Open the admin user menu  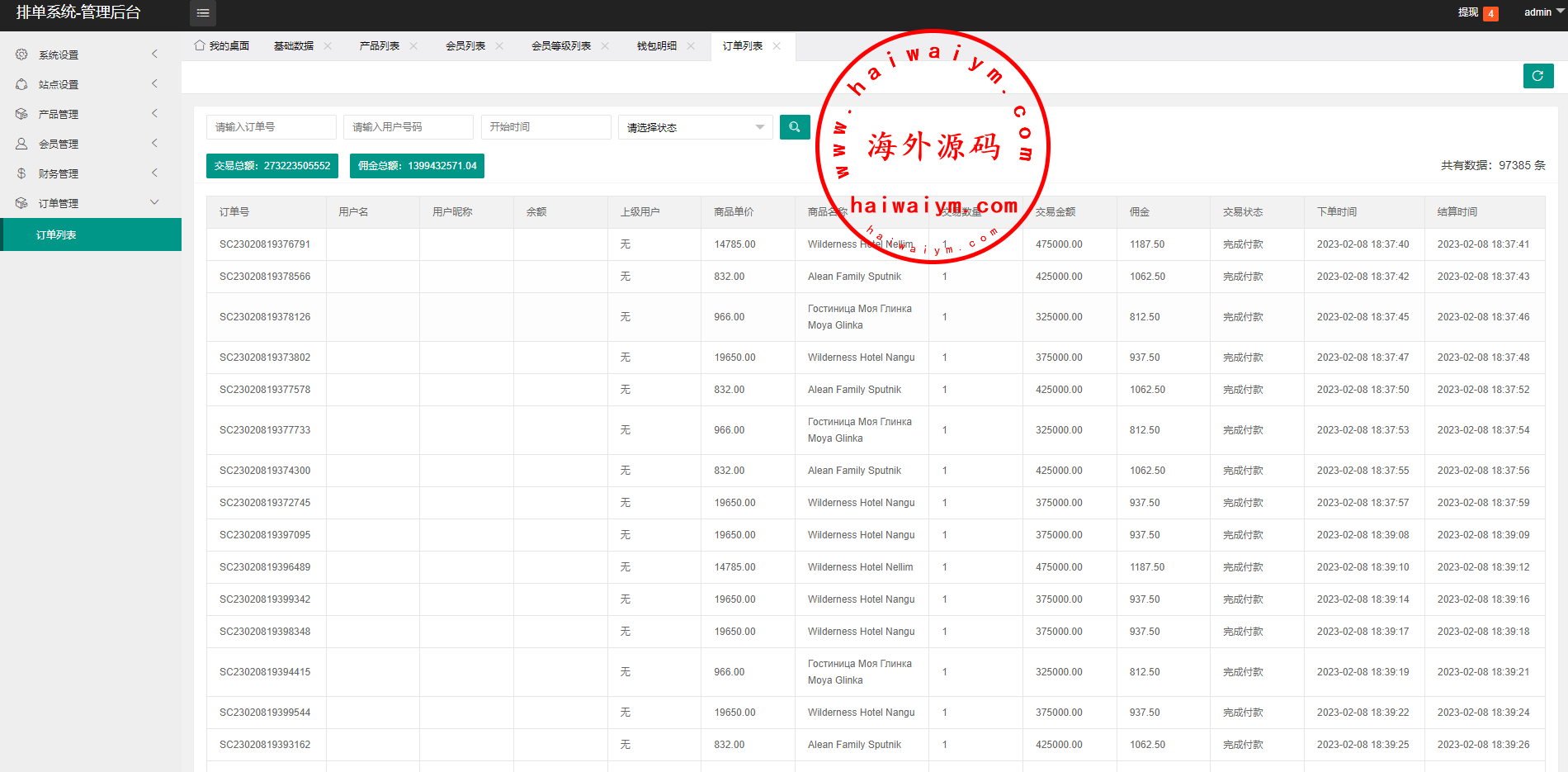[x=1540, y=12]
